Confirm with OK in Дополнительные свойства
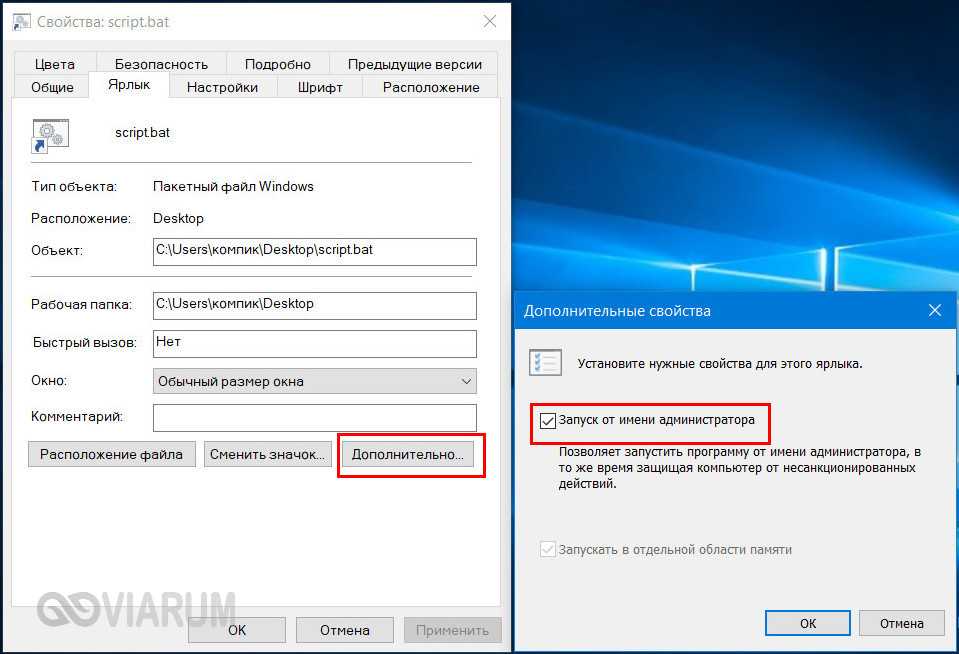The image size is (959, 654). [807, 623]
